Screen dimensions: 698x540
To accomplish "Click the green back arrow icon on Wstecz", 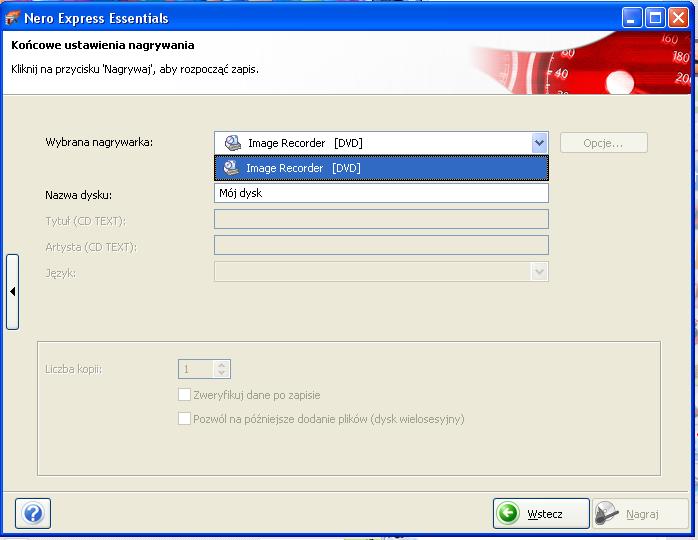I will (x=508, y=513).
